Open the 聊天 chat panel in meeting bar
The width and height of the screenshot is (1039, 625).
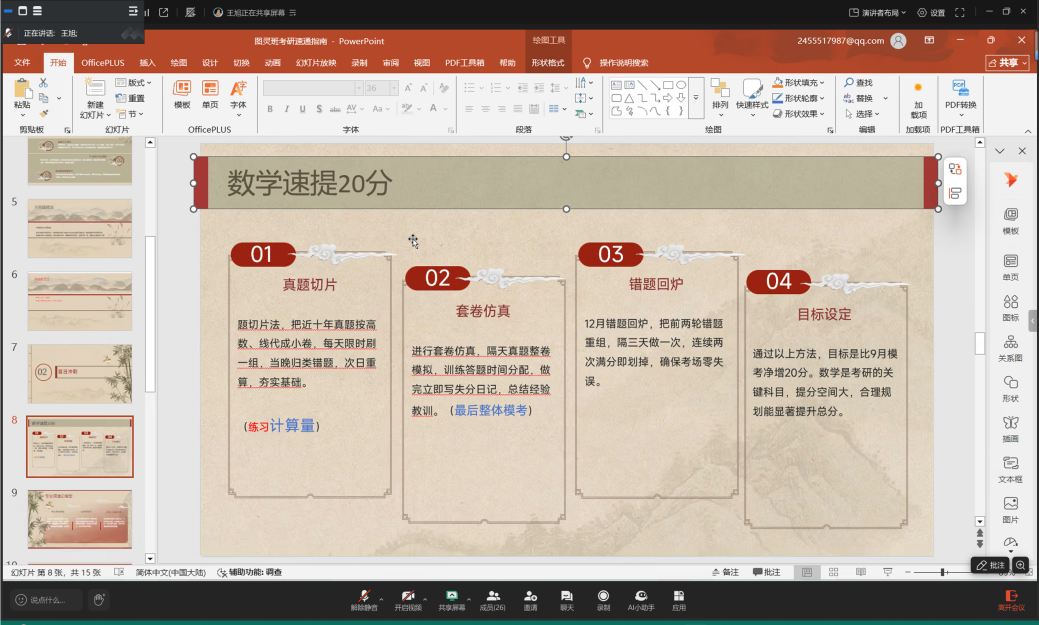click(x=567, y=600)
